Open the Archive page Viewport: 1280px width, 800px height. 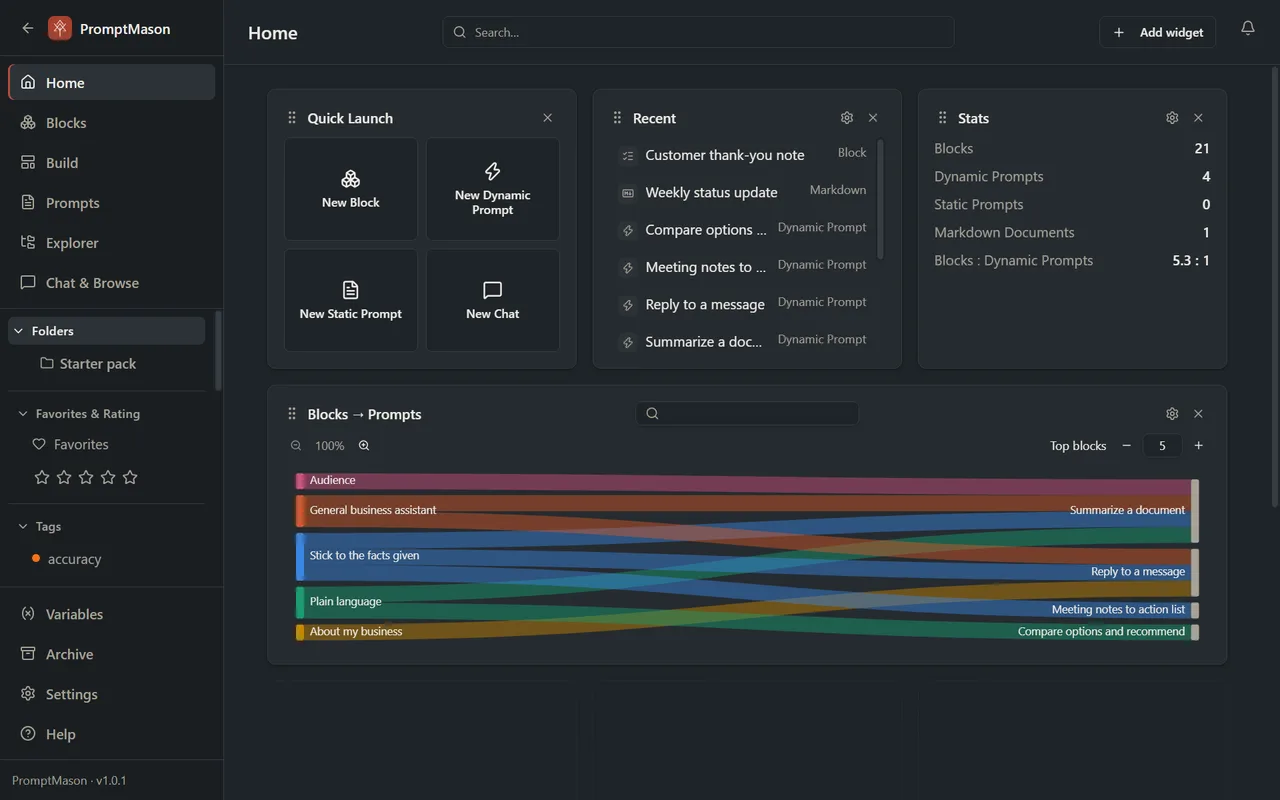pos(112,654)
